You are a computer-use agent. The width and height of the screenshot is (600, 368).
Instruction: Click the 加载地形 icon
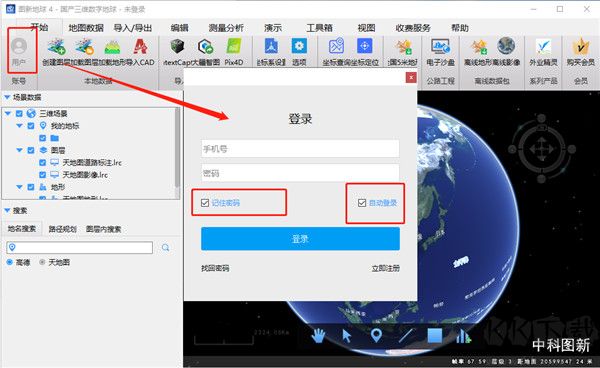point(112,47)
